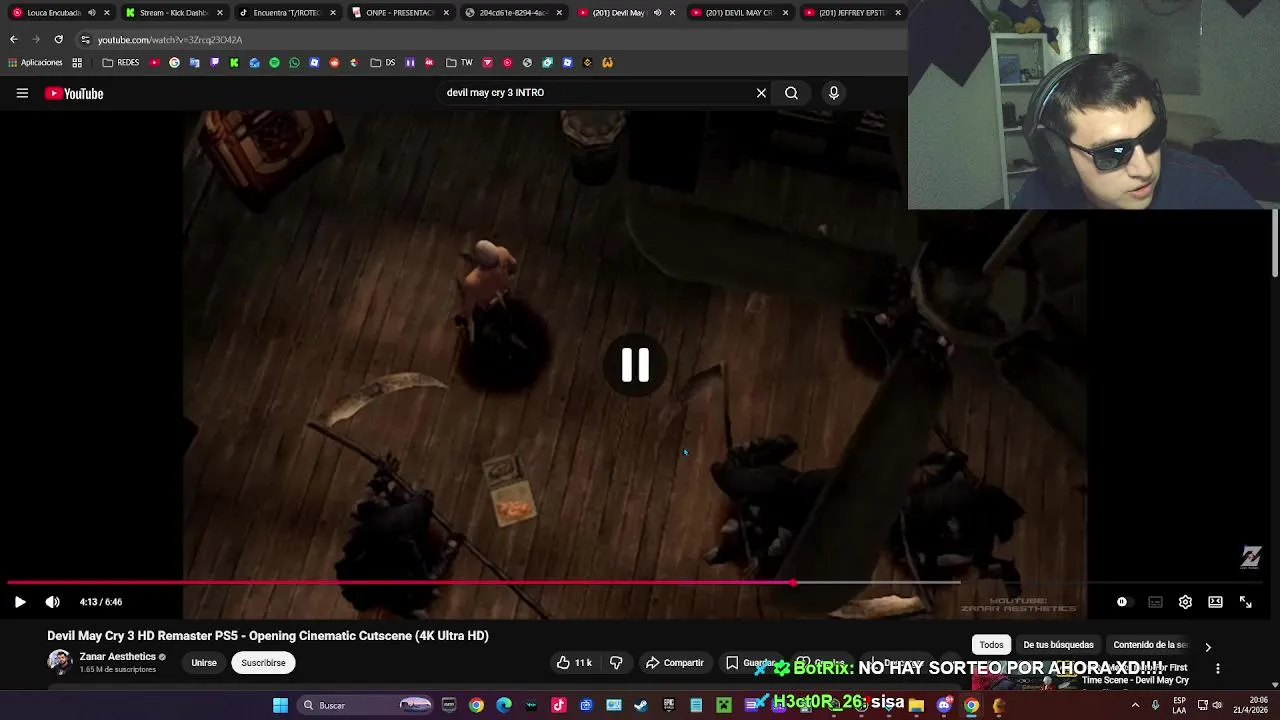
Task: Show more chips with the right arrow
Action: [1208, 646]
